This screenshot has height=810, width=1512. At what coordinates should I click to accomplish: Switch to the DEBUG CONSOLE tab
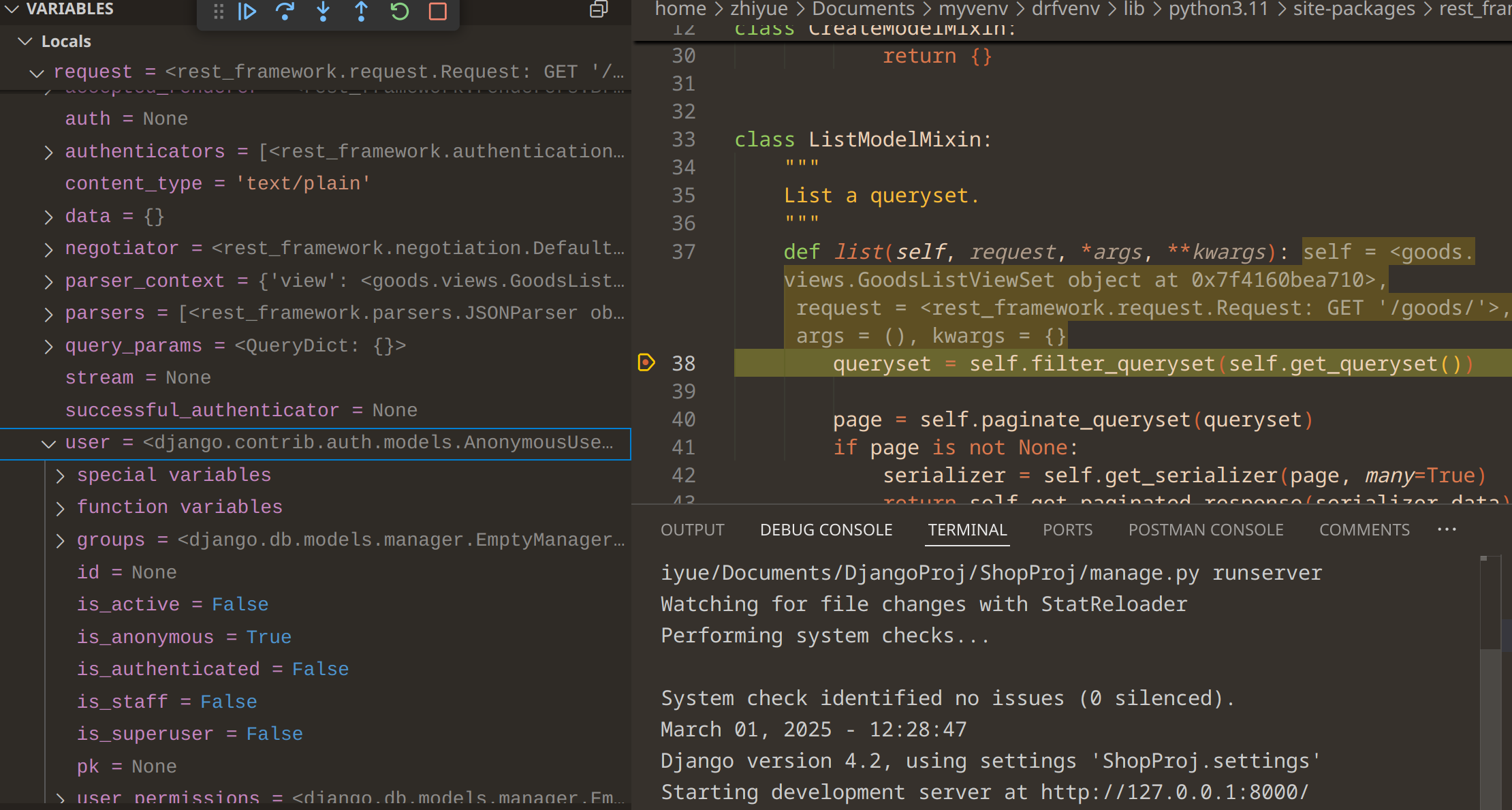click(825, 530)
